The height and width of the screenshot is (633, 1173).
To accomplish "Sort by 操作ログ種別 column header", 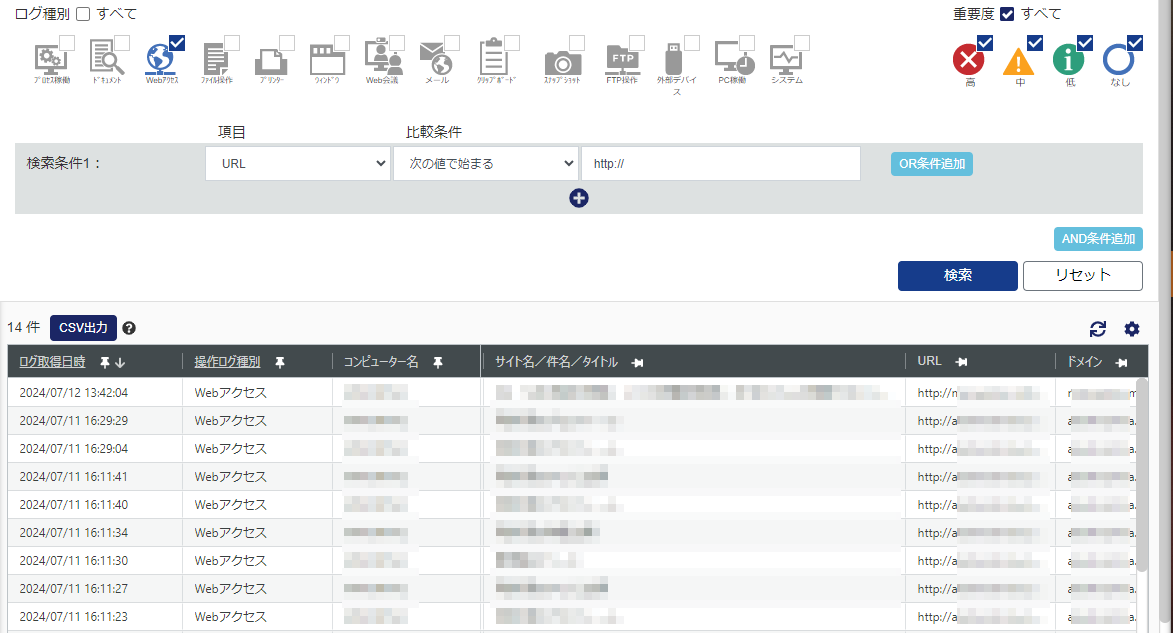I will tap(227, 362).
